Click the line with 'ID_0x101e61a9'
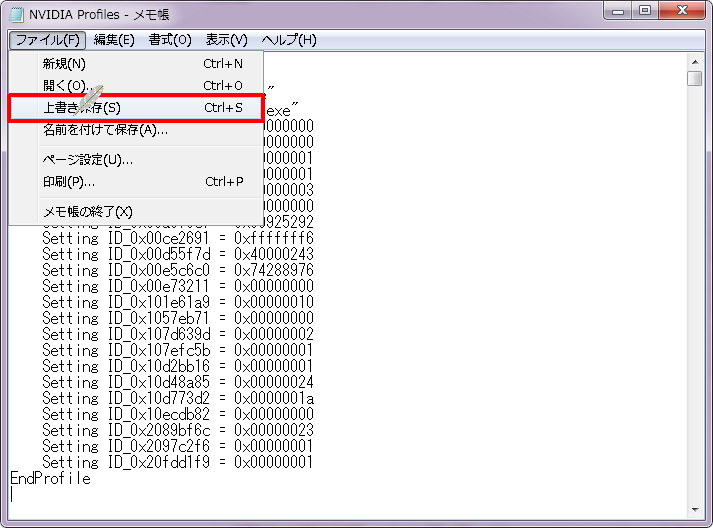The width and height of the screenshot is (713, 528). tap(178, 302)
